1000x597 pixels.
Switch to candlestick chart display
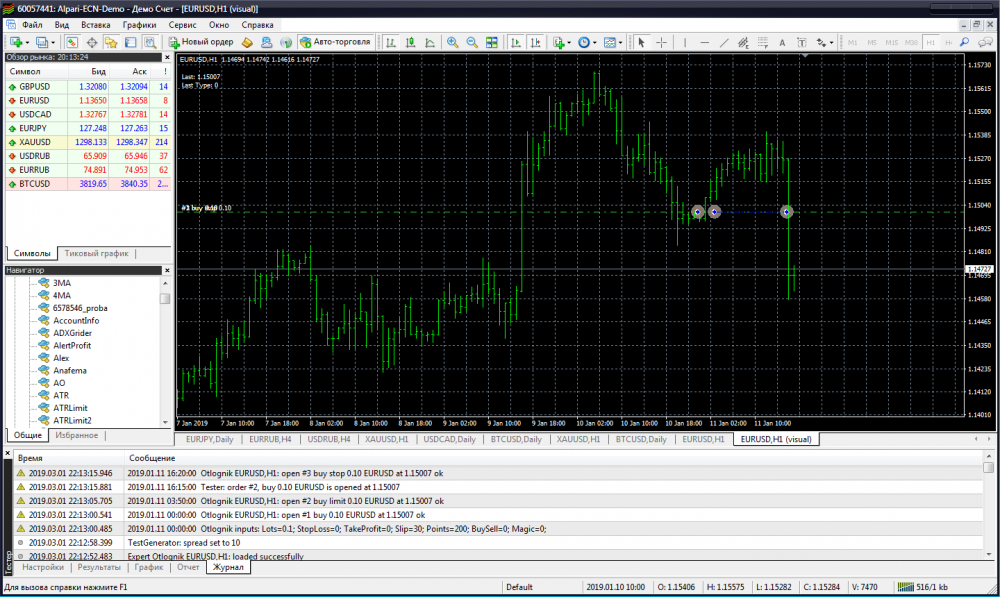[411, 42]
